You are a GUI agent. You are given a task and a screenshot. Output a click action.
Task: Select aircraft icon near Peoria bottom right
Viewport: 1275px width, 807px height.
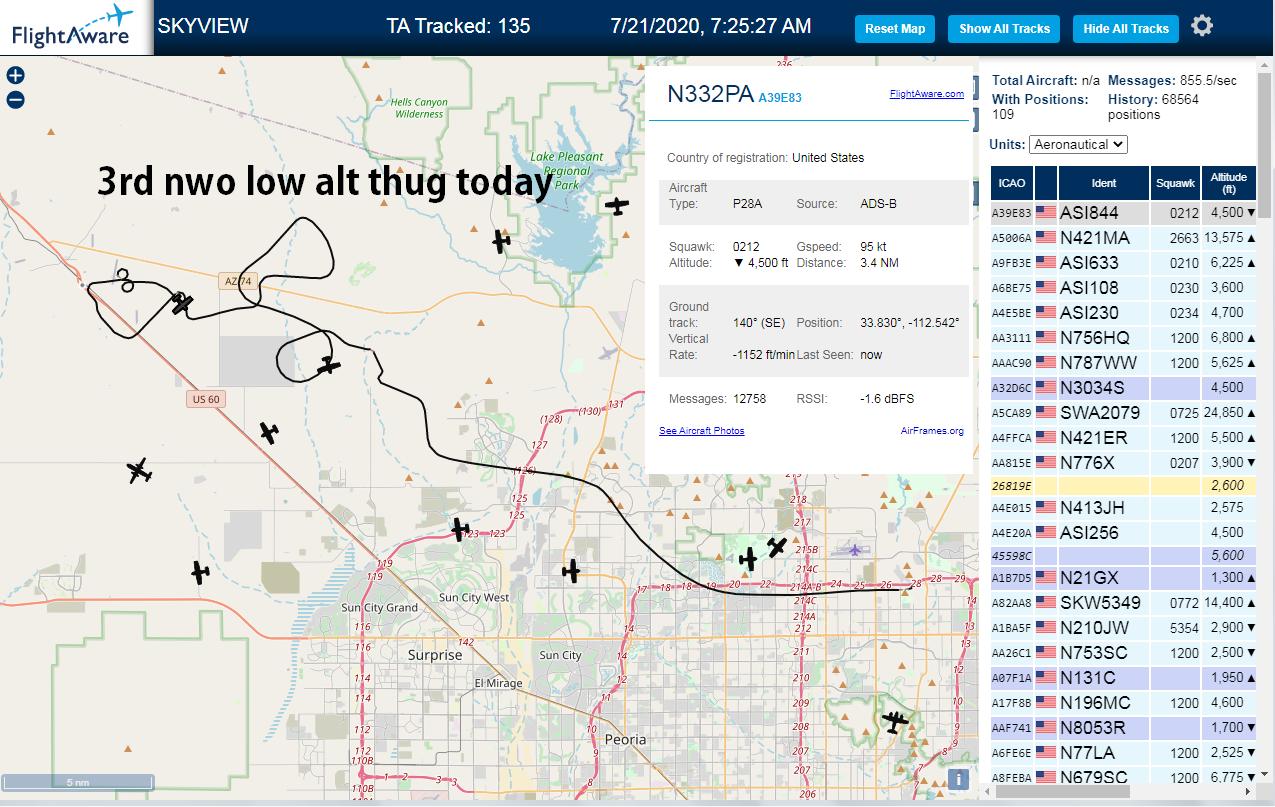pos(895,720)
